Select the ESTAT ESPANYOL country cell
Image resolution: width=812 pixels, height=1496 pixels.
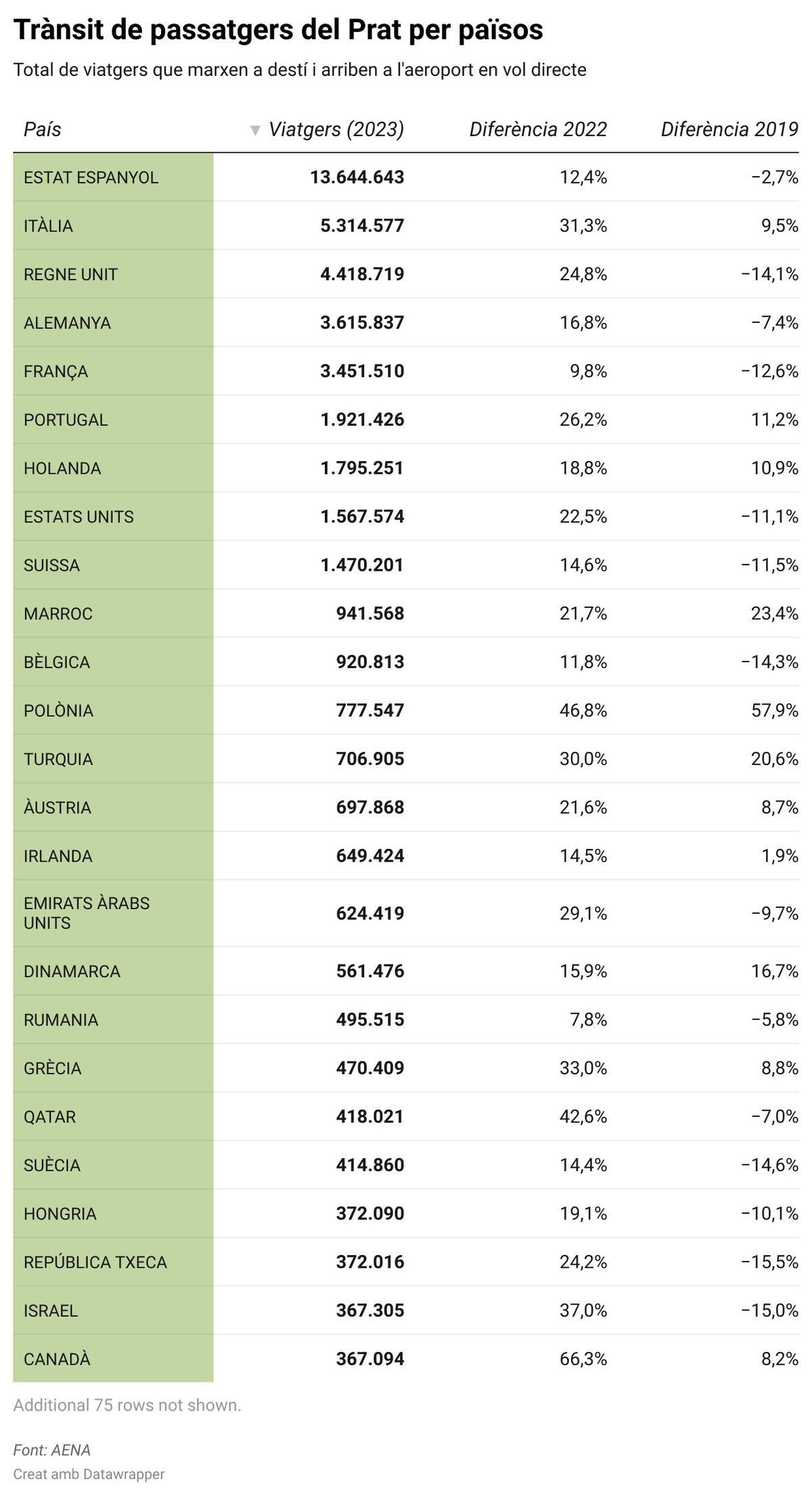(91, 177)
